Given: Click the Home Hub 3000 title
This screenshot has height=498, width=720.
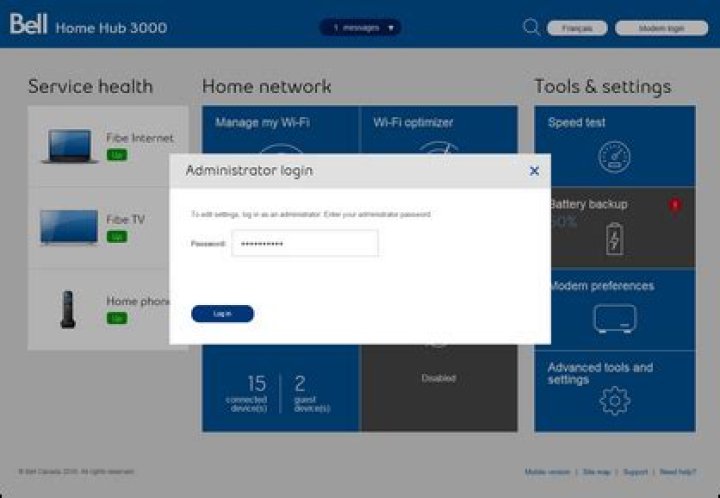Looking at the screenshot, I should pyautogui.click(x=111, y=28).
